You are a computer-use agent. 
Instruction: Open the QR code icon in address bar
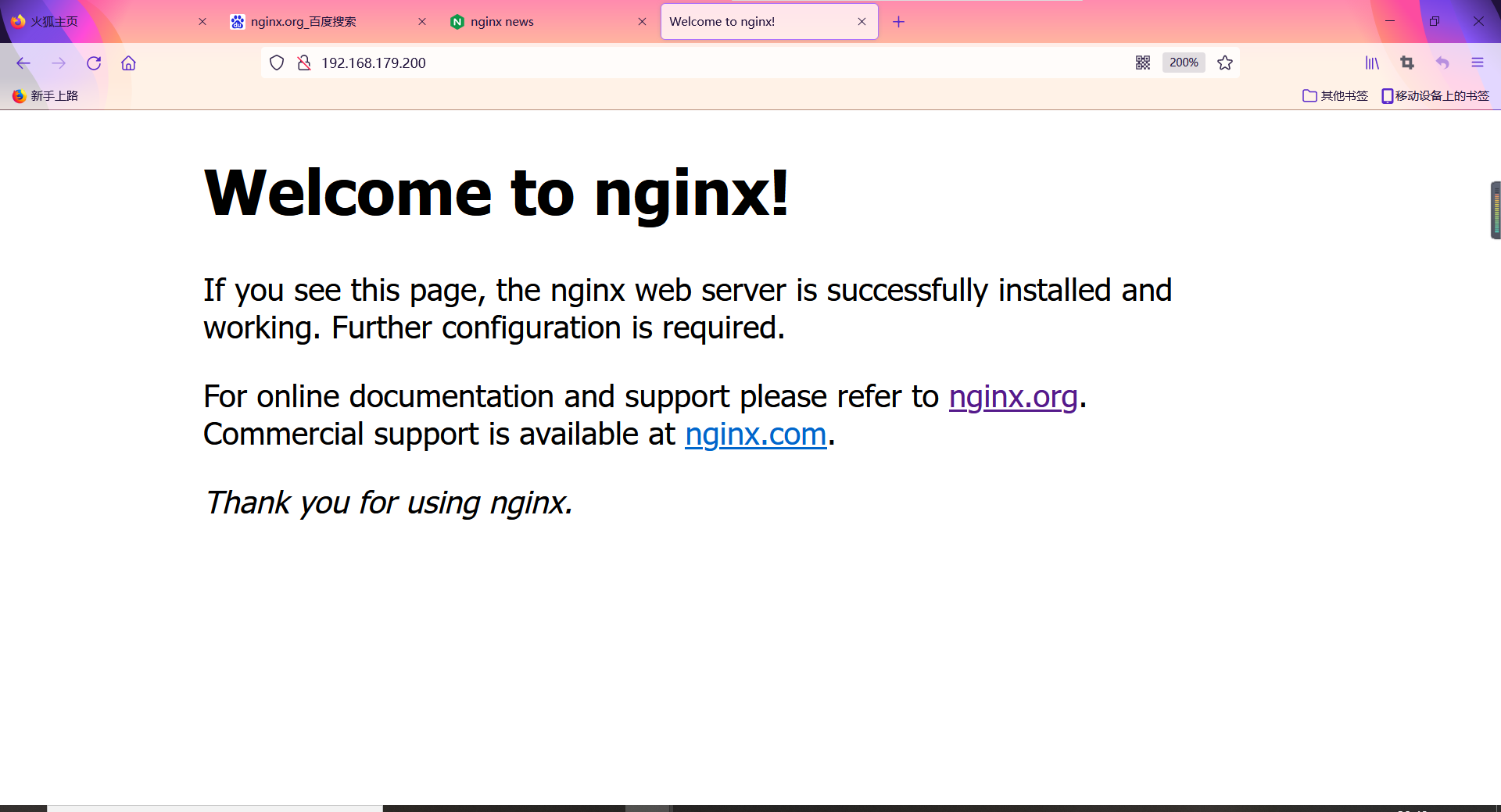tap(1143, 63)
